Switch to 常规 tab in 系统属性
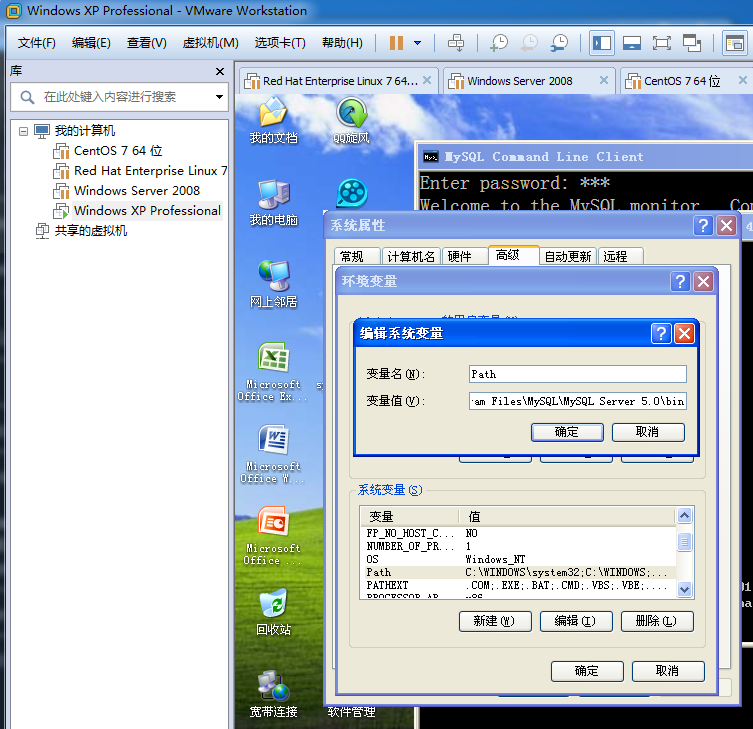The image size is (753, 729). point(357,256)
